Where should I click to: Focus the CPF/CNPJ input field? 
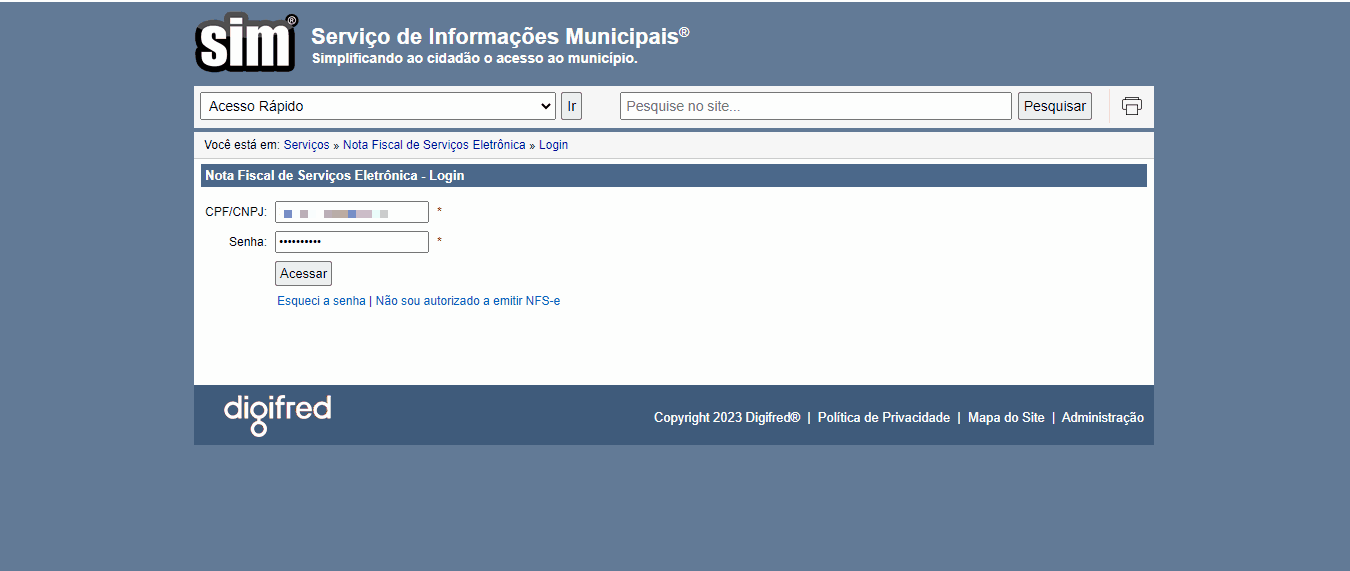tap(352, 212)
